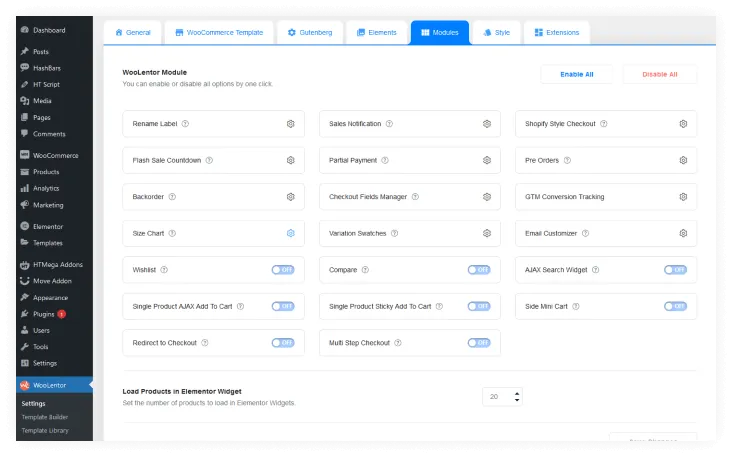The image size is (732, 457).
Task: Show help for Redirect to Checkout
Action: point(205,343)
